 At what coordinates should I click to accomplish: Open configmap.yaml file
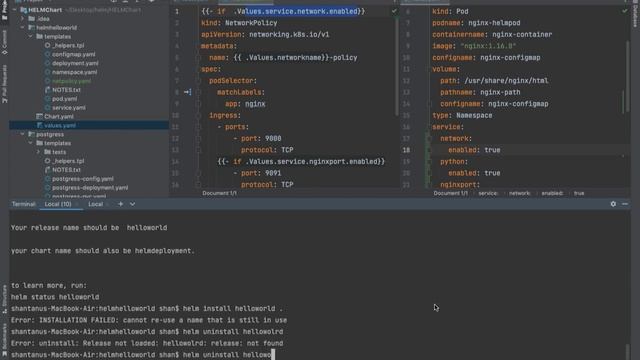(73, 54)
